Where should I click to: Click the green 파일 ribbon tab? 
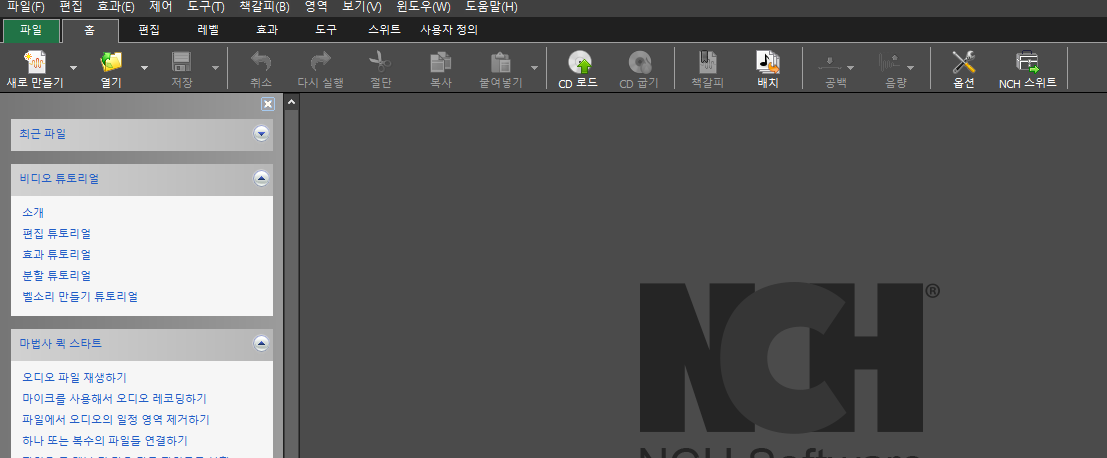pos(31,30)
